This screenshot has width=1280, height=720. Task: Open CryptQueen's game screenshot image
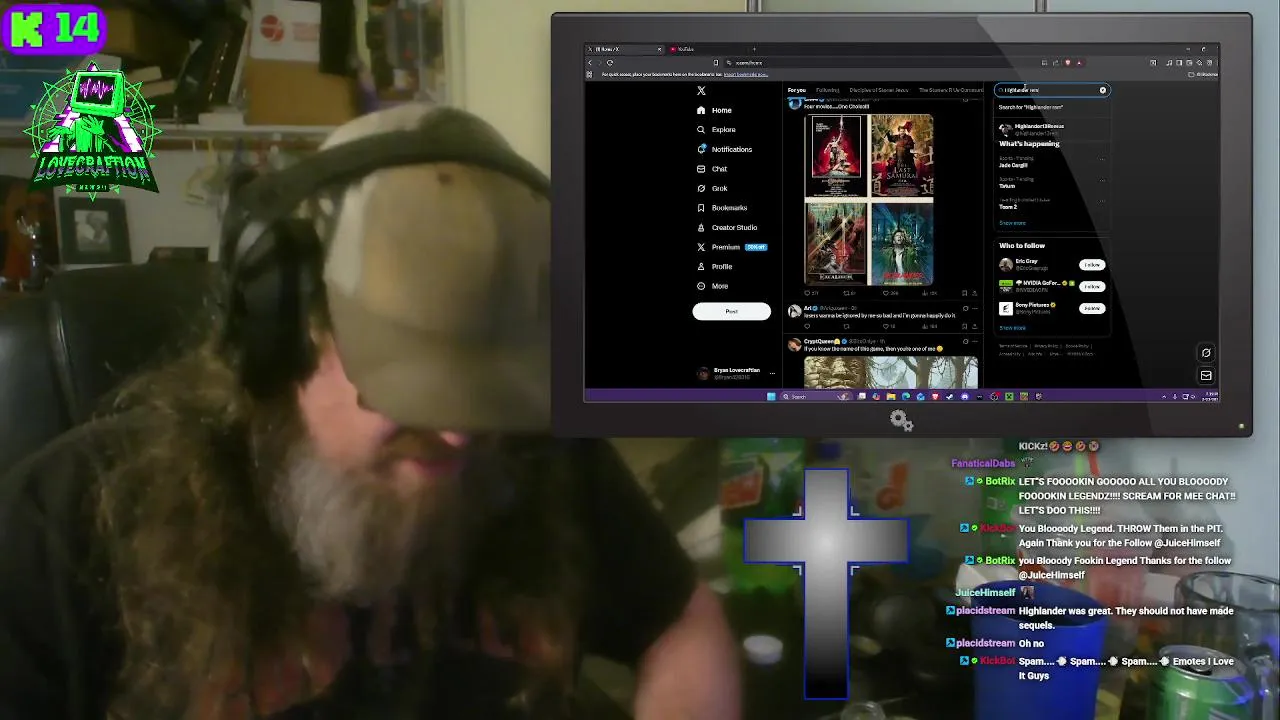(x=891, y=372)
